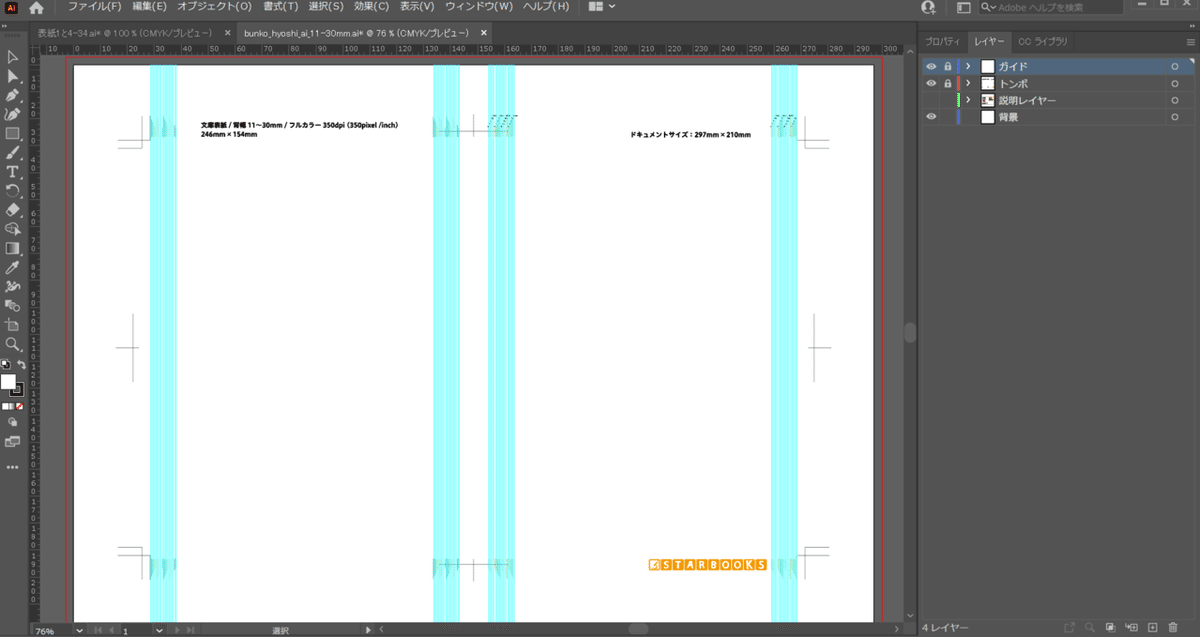
Task: Open the ファイル(F) menu
Action: [95, 7]
